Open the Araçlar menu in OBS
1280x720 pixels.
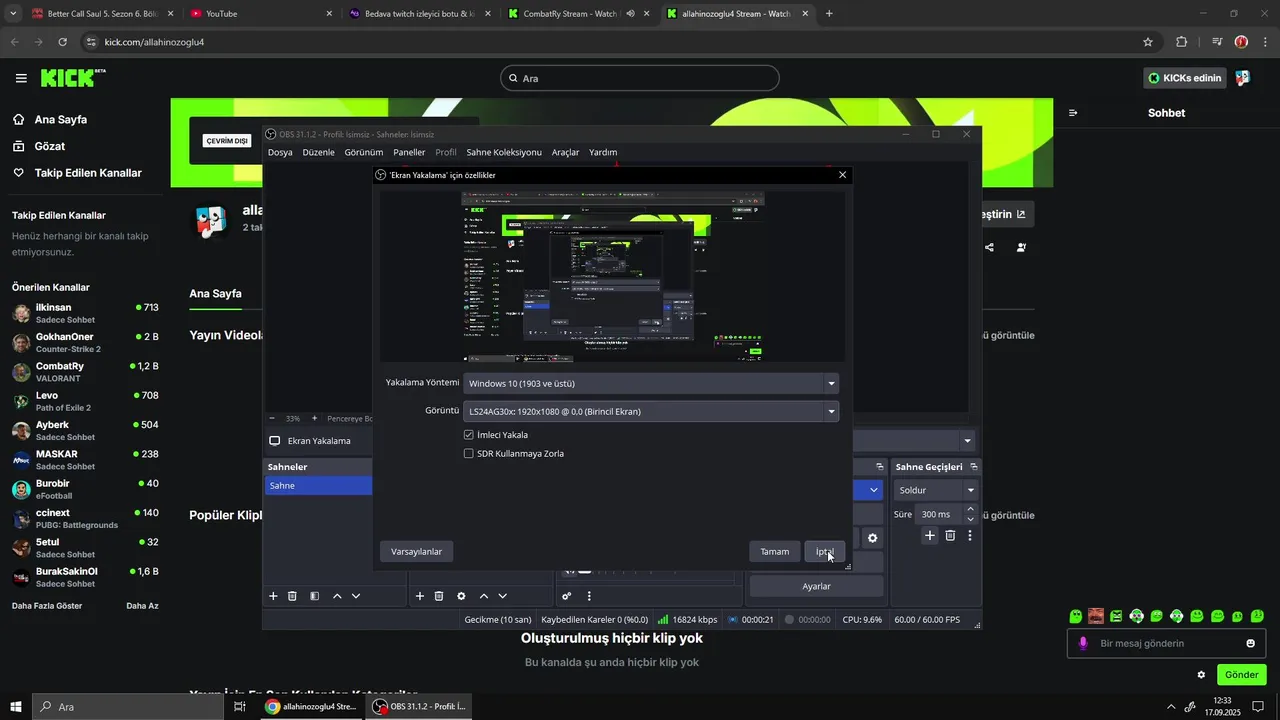click(566, 152)
